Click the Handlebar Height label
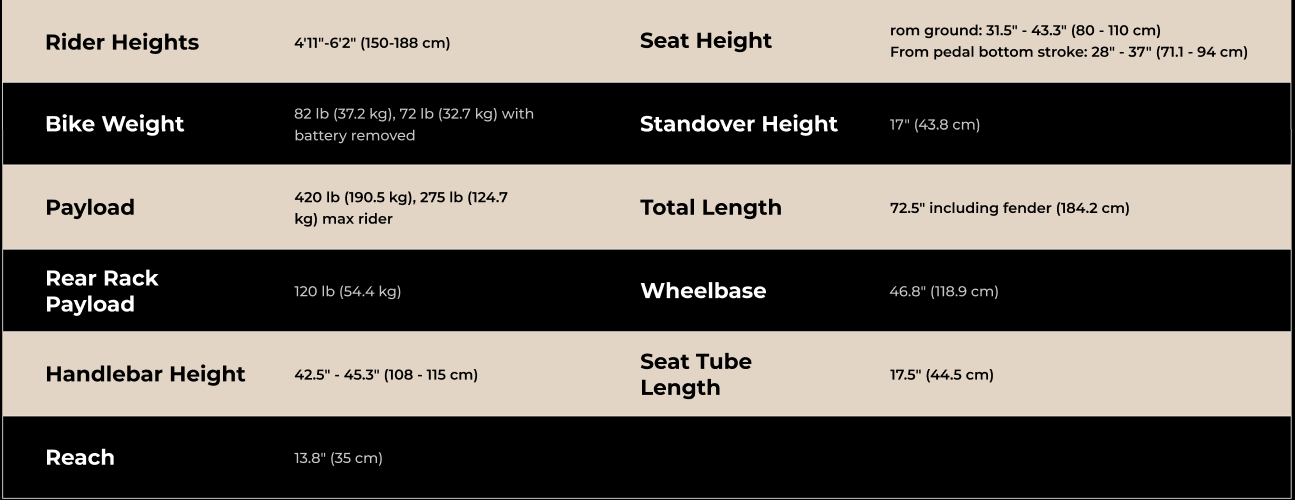Viewport: 1295px width, 500px height. coord(145,374)
